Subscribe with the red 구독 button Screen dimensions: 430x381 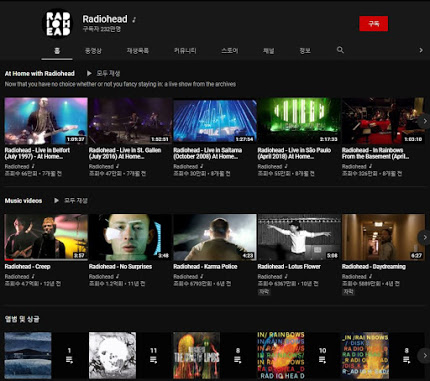coord(373,23)
